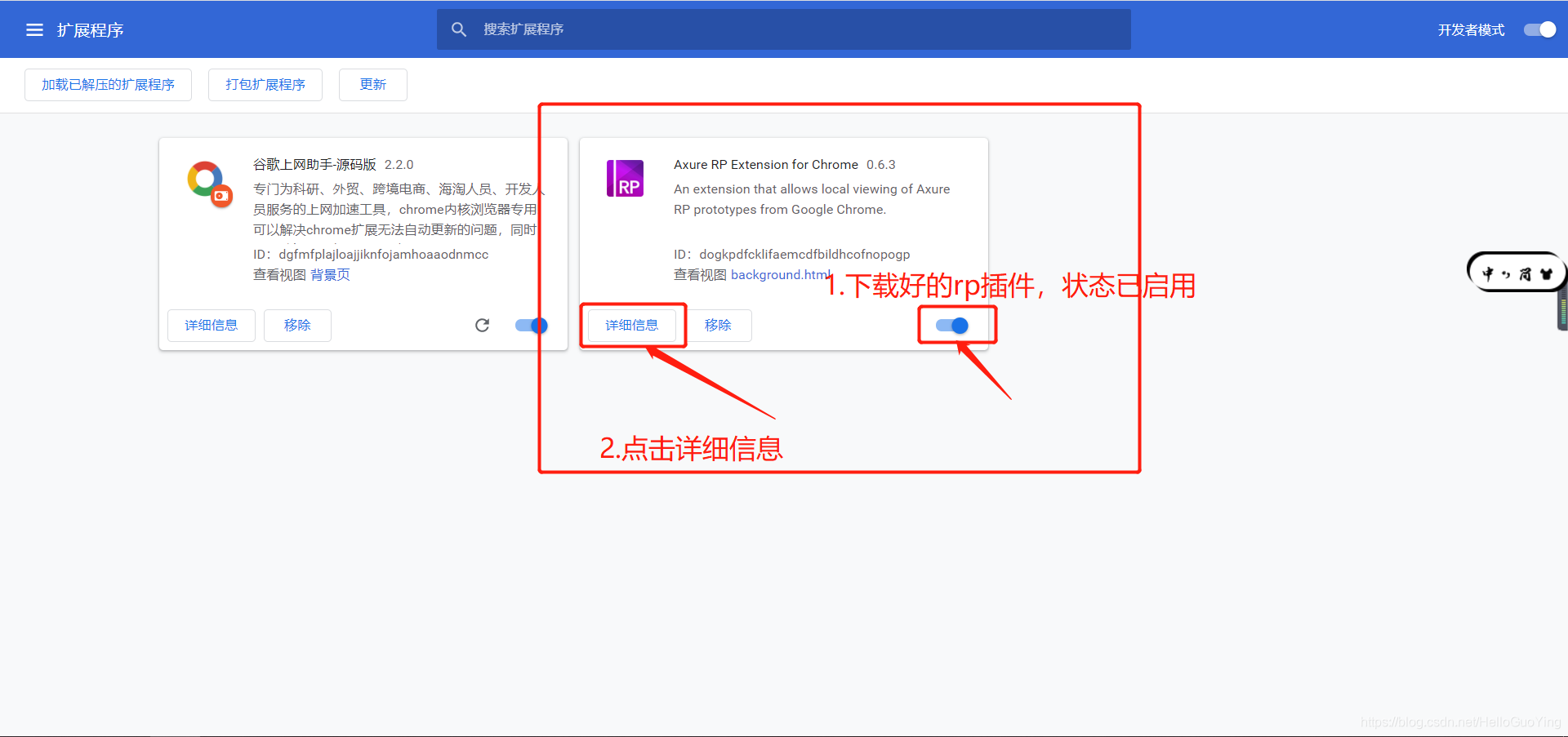The width and height of the screenshot is (1568, 737).
Task: Open the background.html view link
Action: (778, 274)
